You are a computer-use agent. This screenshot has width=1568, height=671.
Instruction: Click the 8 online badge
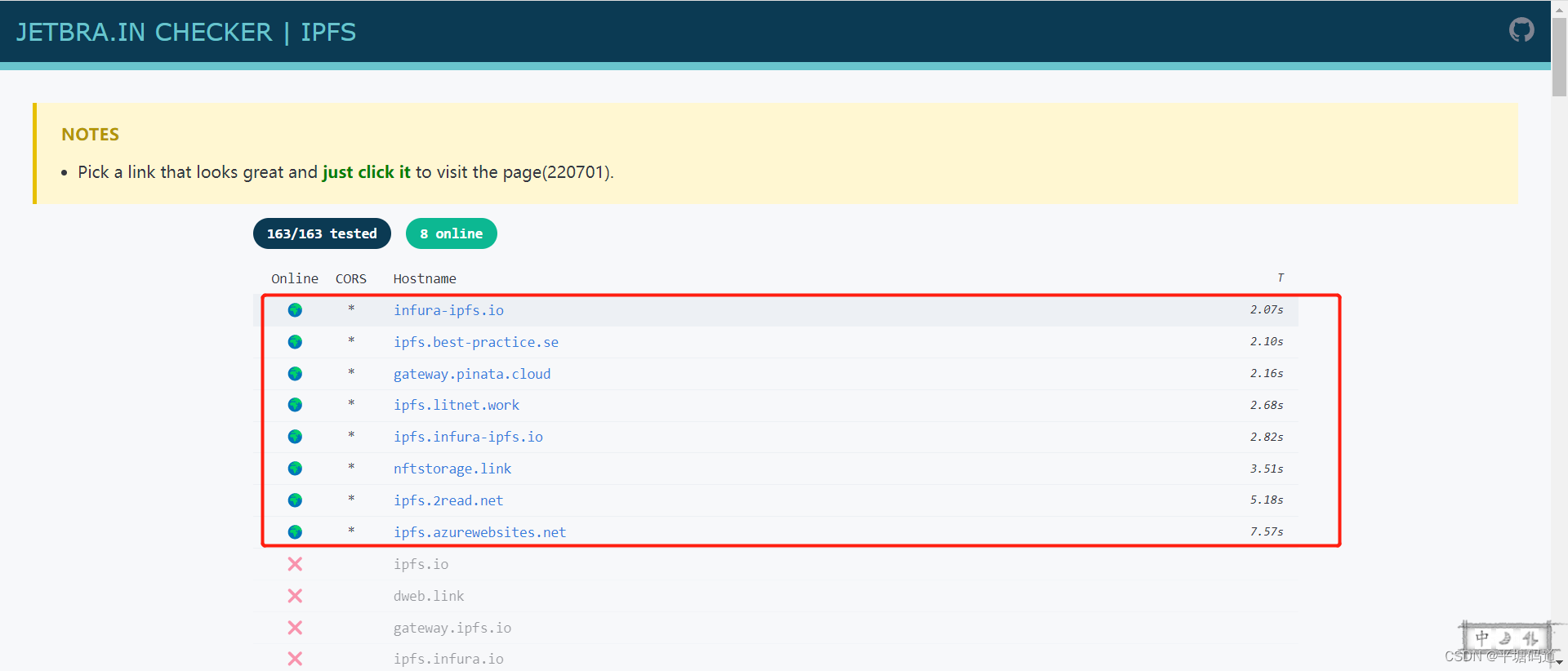452,233
